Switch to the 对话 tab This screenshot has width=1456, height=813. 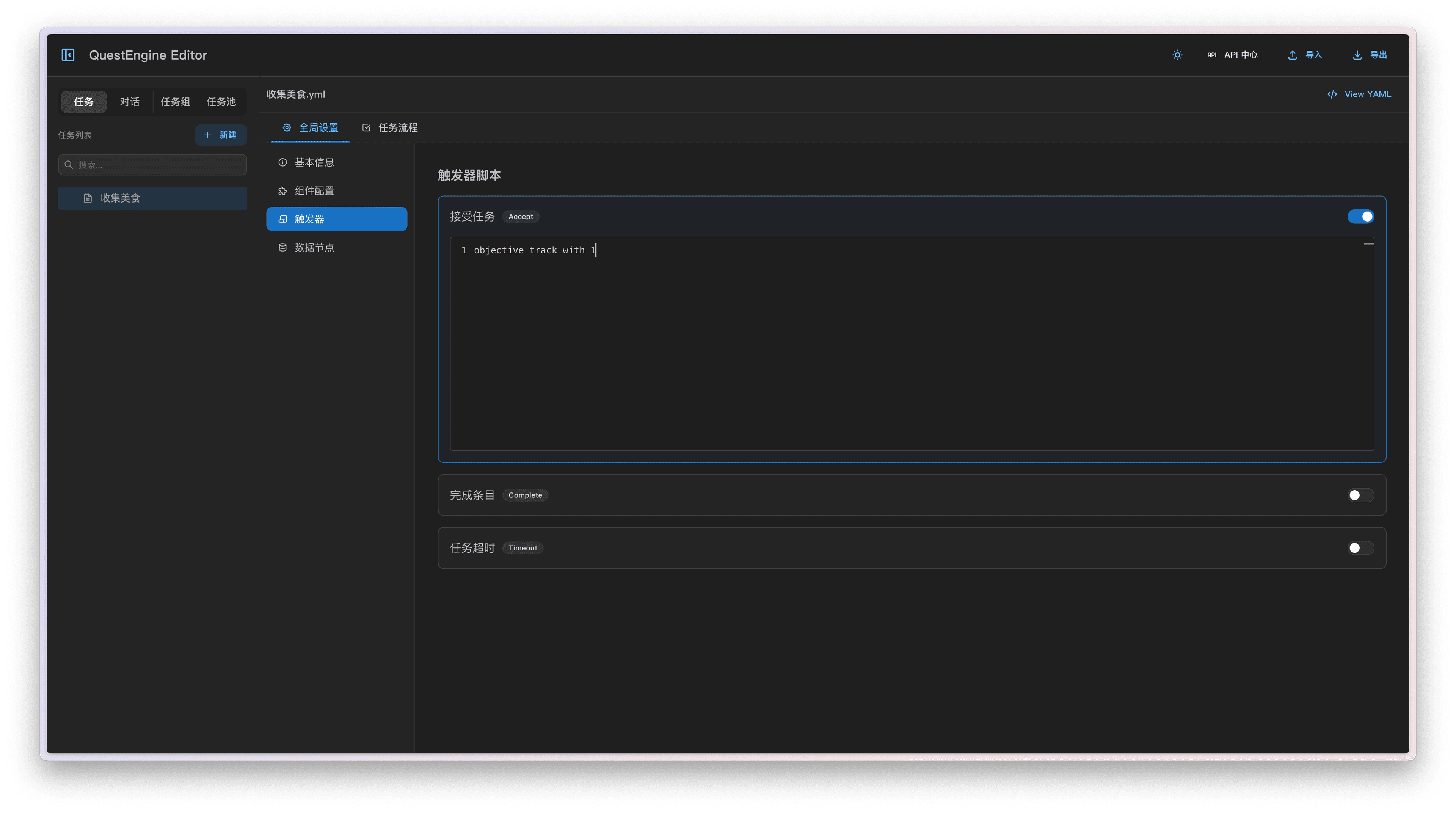pyautogui.click(x=129, y=102)
